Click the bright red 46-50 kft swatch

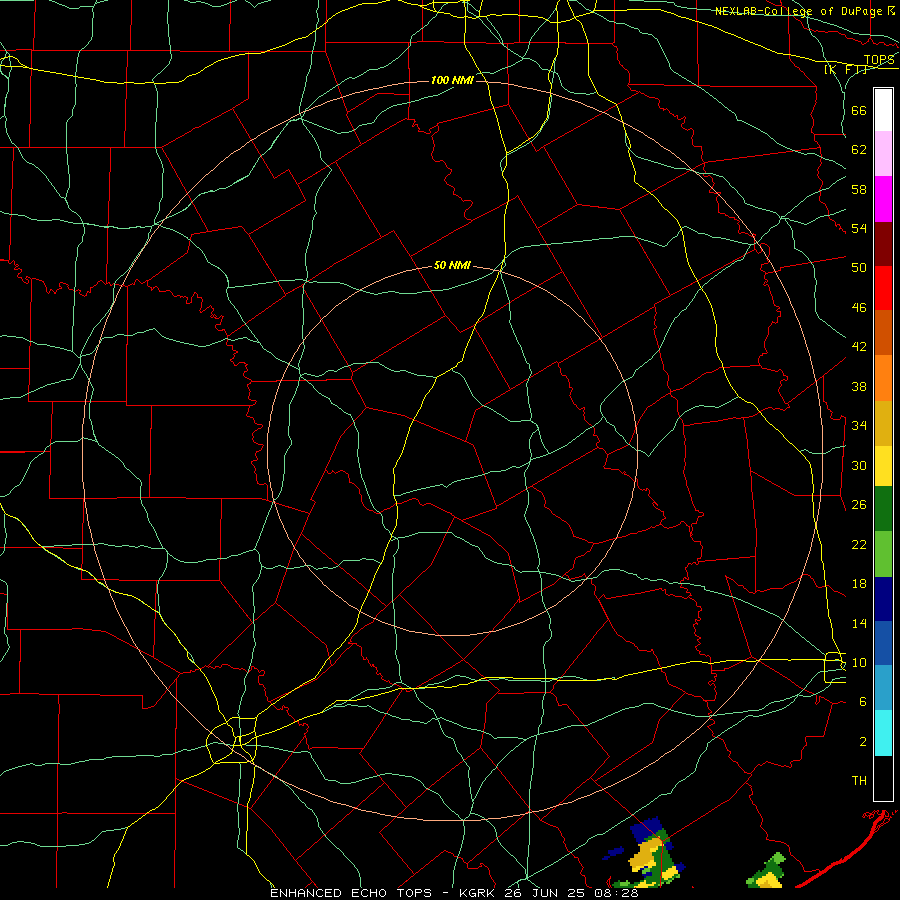(x=883, y=288)
